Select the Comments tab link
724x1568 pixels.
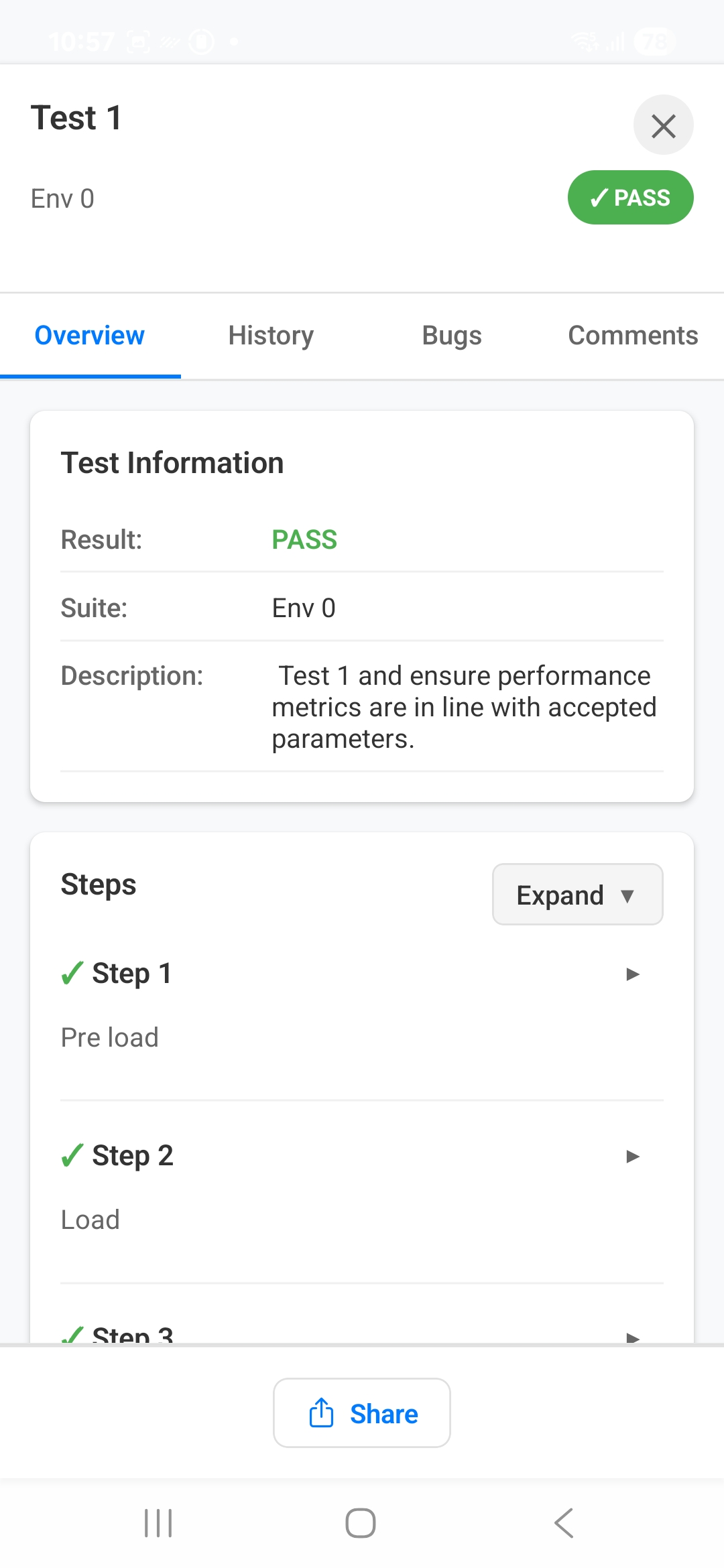(631, 334)
